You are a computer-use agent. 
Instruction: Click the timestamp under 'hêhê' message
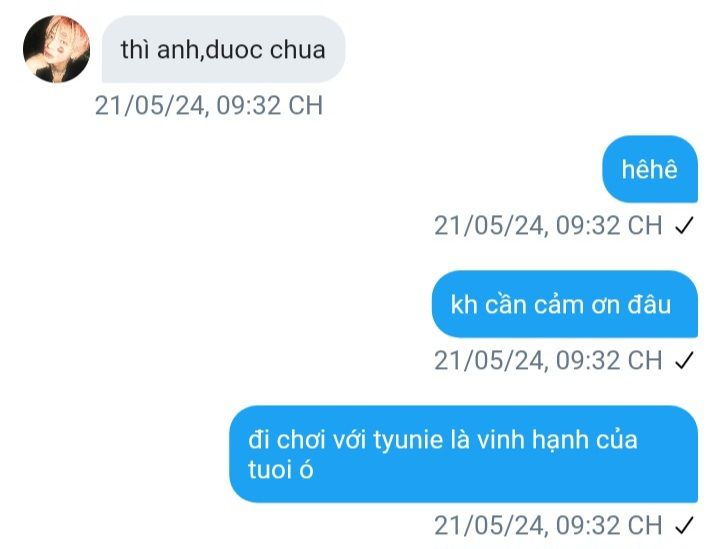pyautogui.click(x=548, y=225)
